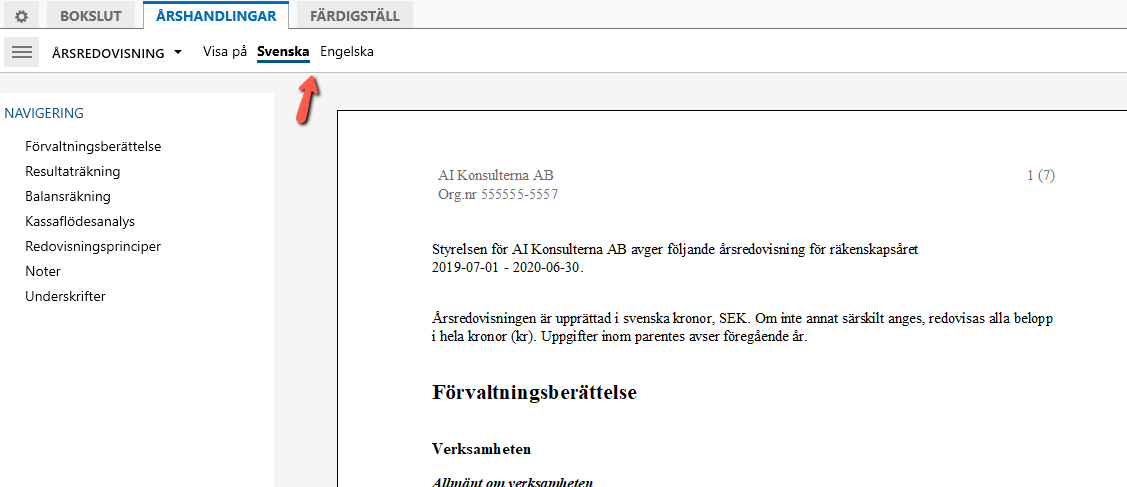This screenshot has width=1127, height=487.
Task: Click the Visa på label
Action: point(225,52)
